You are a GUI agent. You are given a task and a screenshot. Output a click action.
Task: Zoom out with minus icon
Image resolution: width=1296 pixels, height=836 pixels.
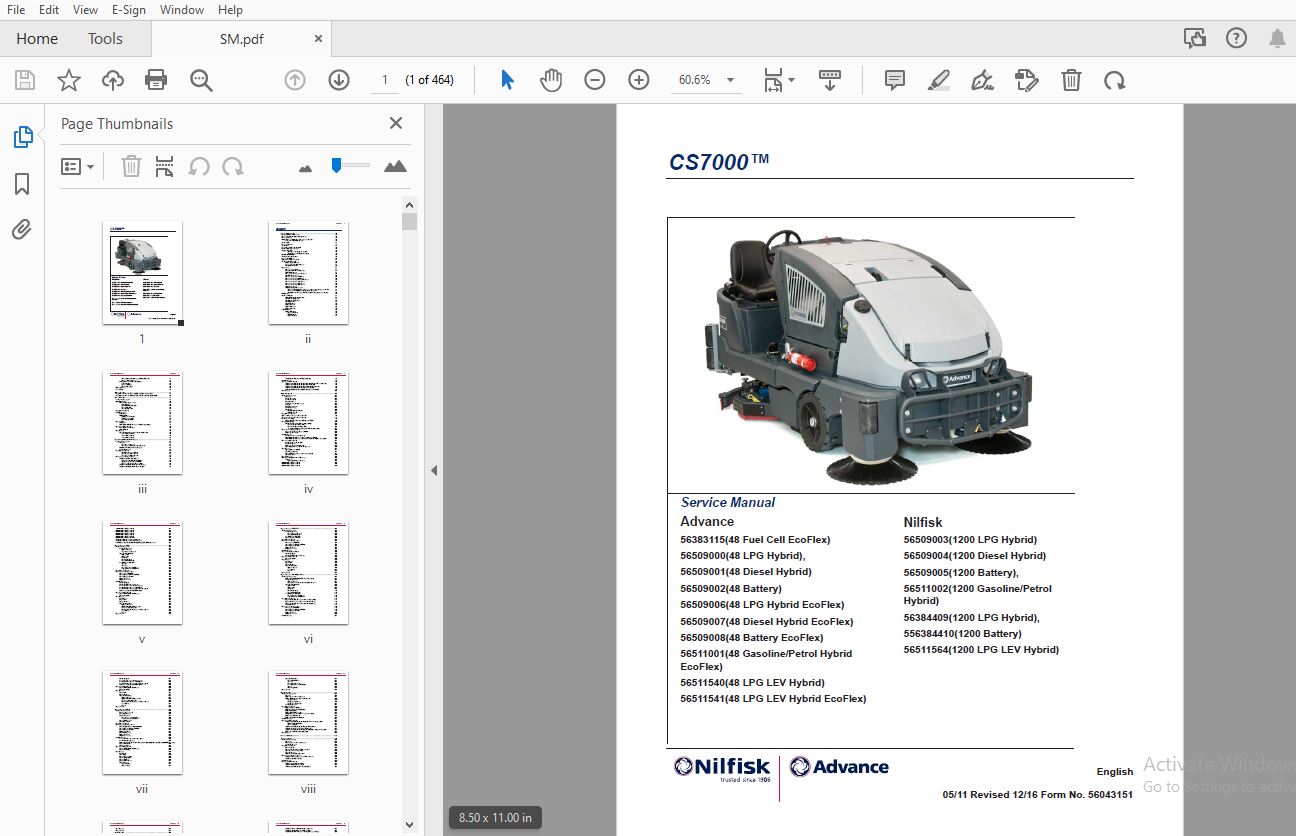[x=595, y=80]
